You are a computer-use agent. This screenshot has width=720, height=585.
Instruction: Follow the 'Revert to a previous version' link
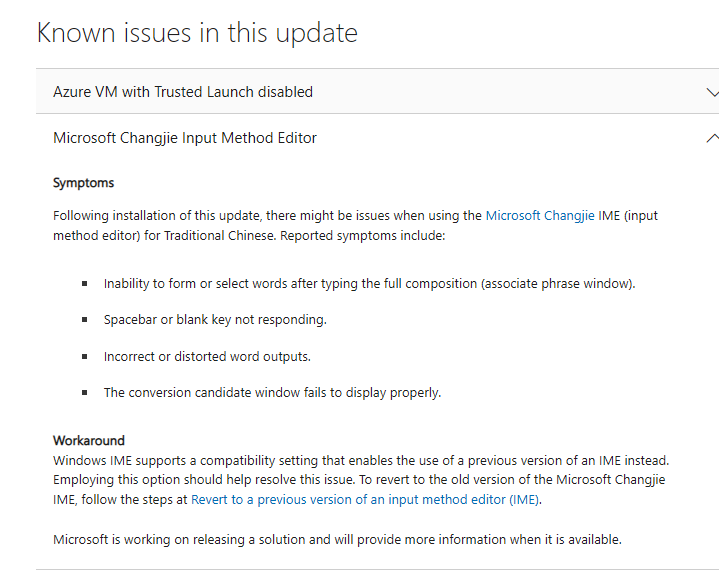(365, 500)
